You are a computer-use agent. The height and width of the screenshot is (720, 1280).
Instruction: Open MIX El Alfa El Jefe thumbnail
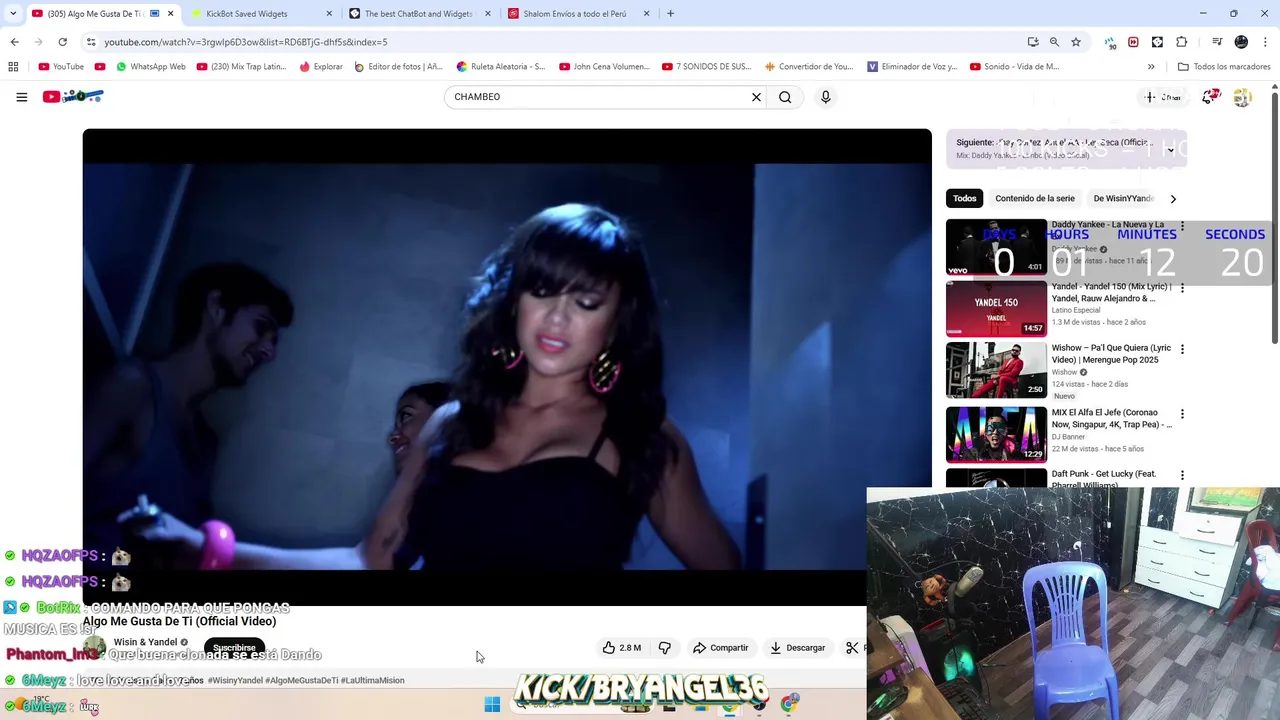tap(996, 433)
